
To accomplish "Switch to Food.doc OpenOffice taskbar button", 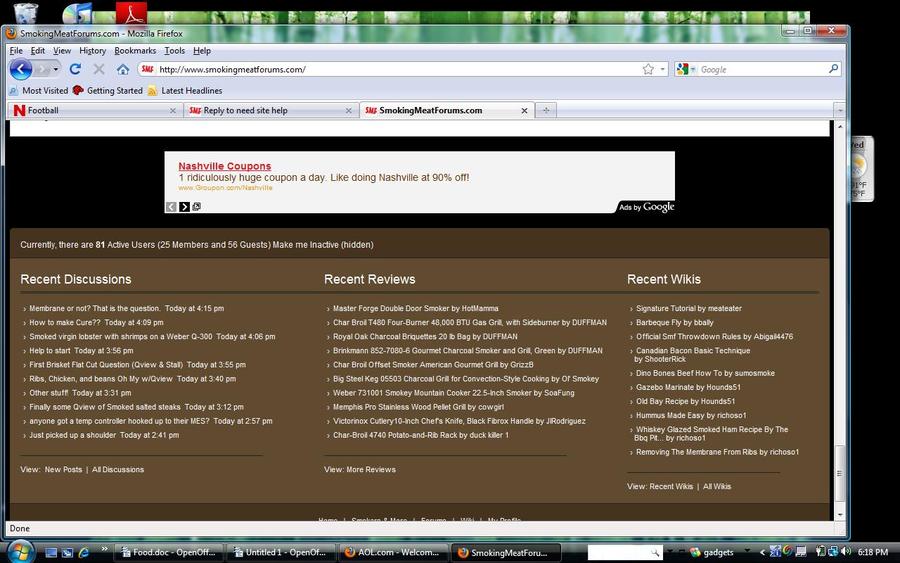I will 169,553.
